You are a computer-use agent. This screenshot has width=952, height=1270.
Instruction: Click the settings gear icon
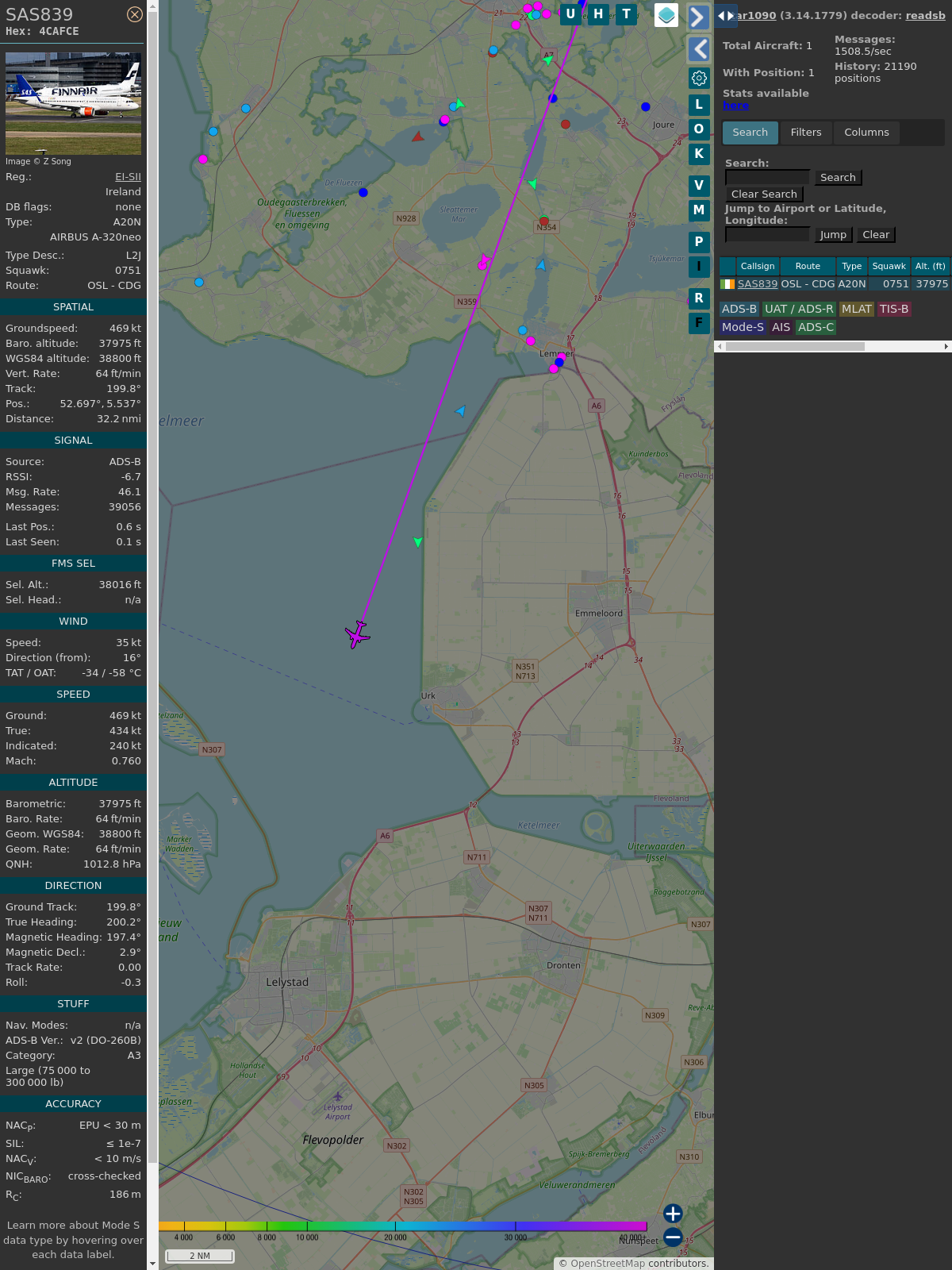tap(699, 78)
